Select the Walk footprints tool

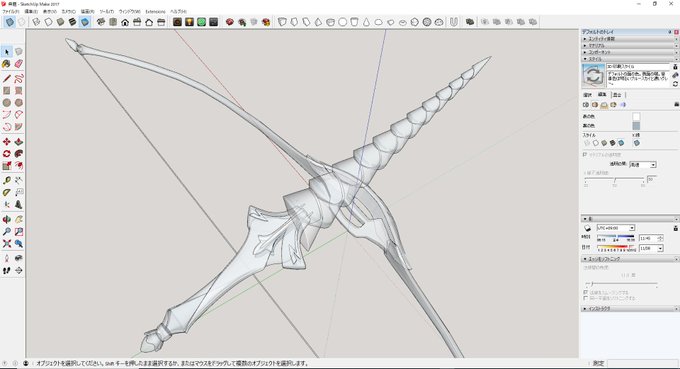7,270
